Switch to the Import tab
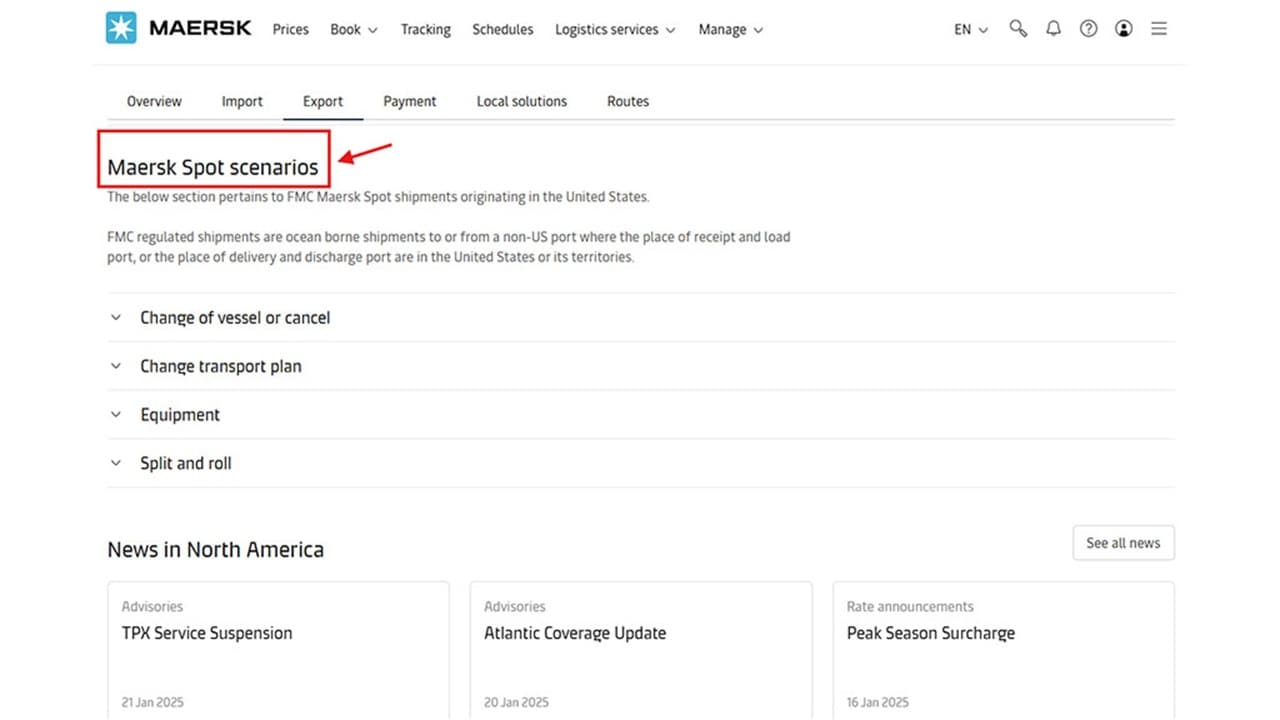The width and height of the screenshot is (1280, 720). tap(242, 102)
